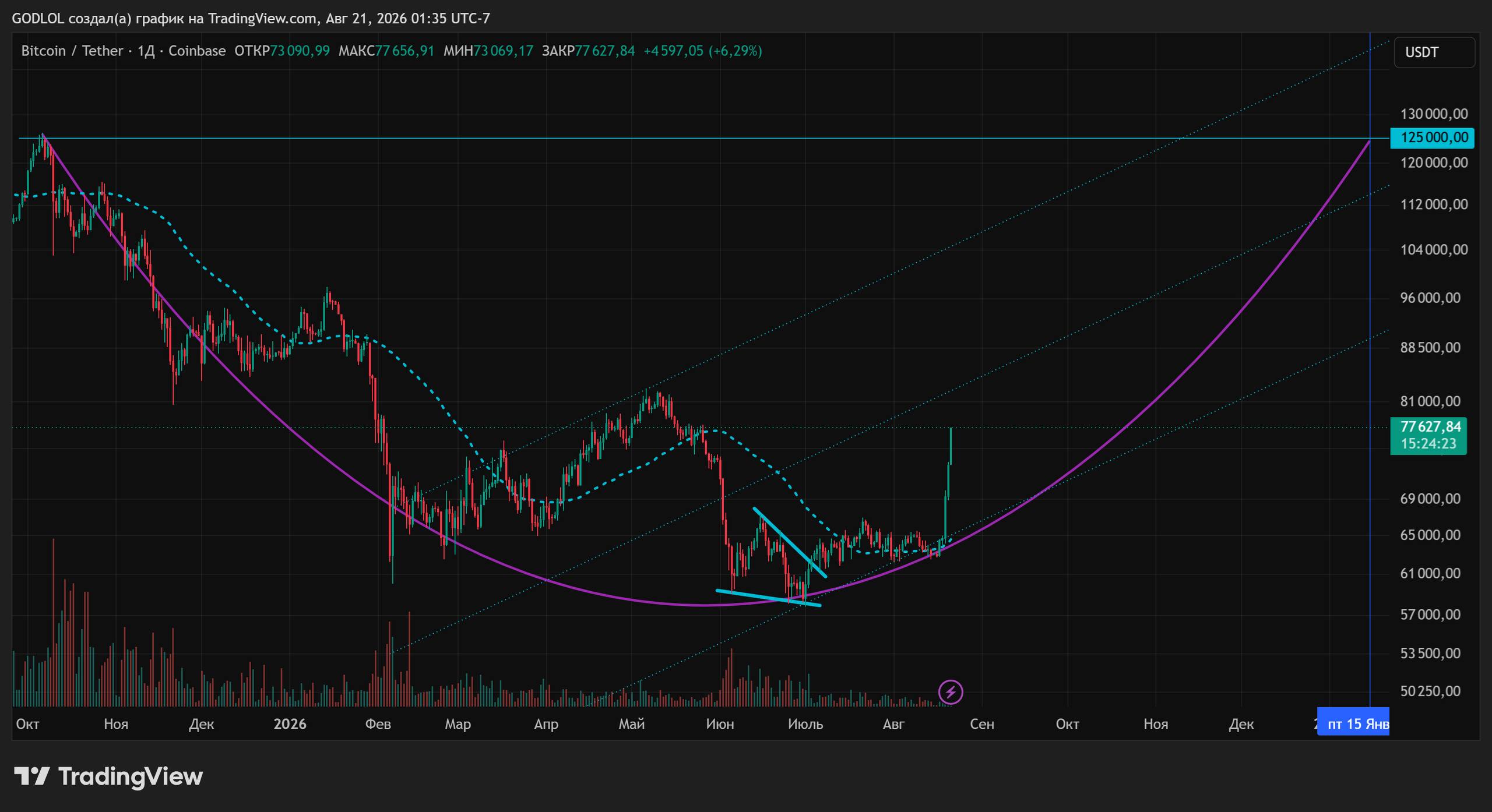Viewport: 1492px width, 812px height.
Task: Click the 104 000,00 price axis label
Action: [x=1434, y=249]
